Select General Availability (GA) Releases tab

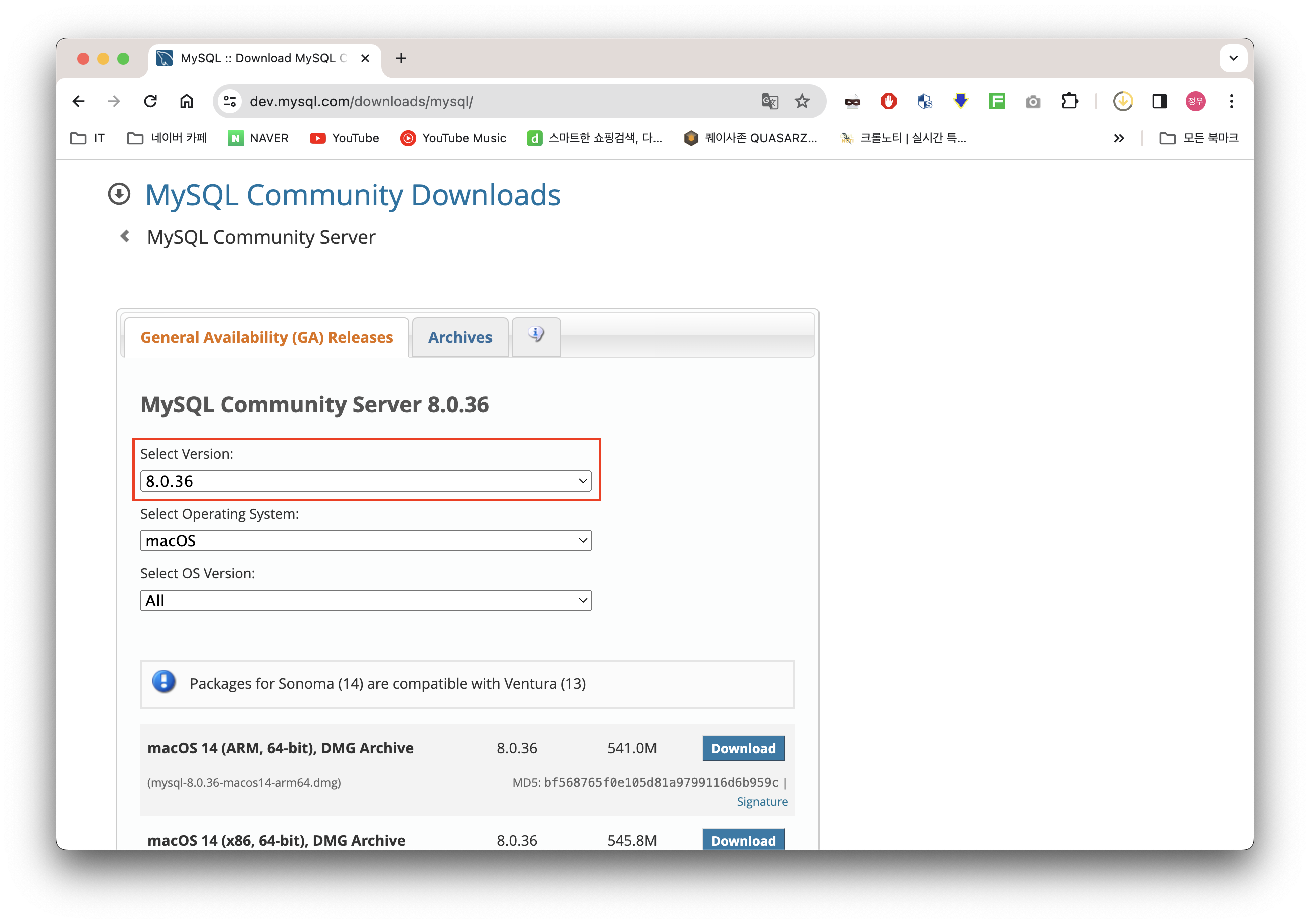click(266, 337)
